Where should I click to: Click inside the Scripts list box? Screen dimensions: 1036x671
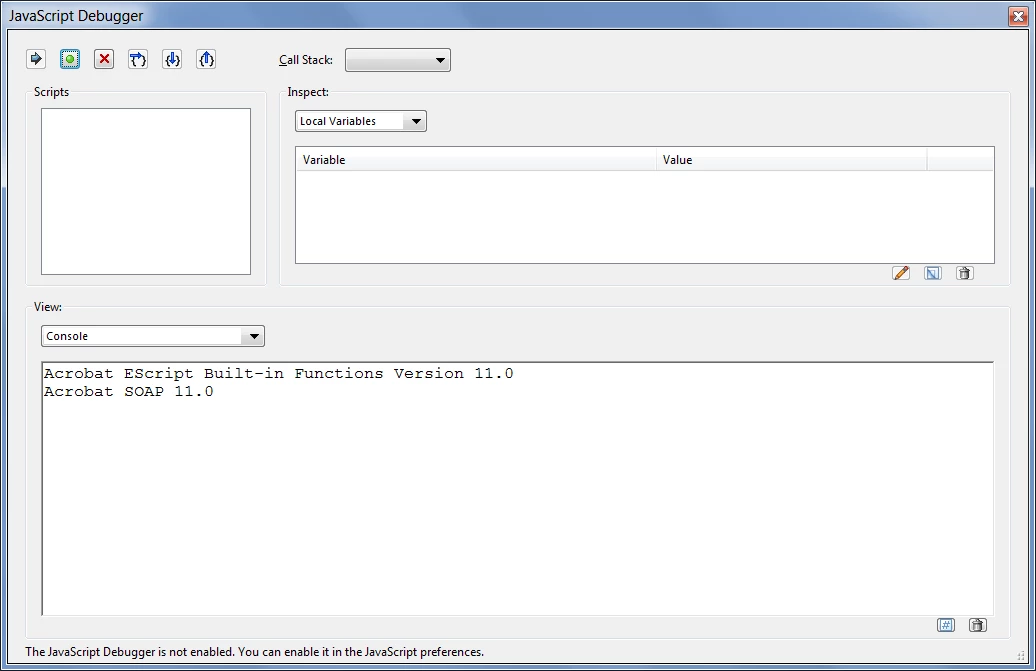(x=146, y=192)
